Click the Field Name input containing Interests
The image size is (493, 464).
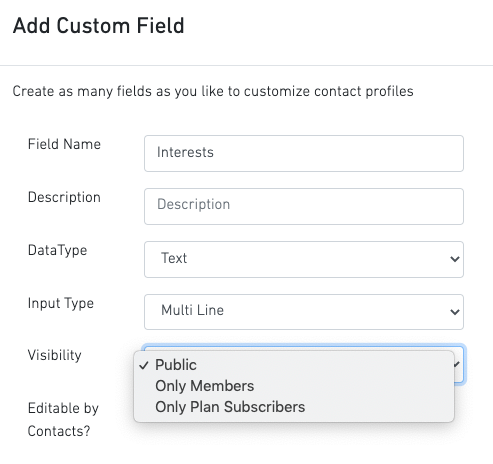(x=304, y=153)
